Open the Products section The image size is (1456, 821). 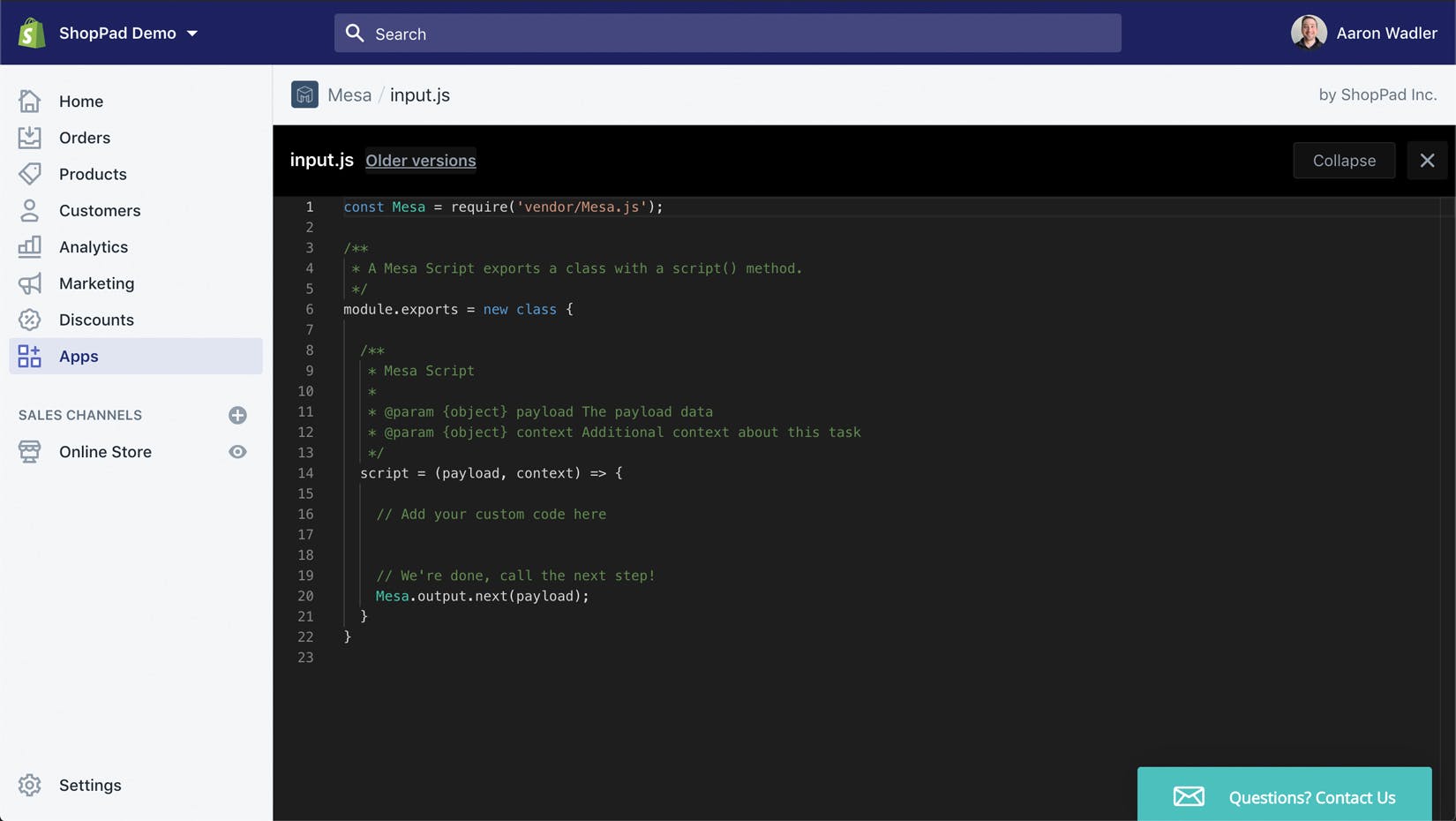(93, 174)
